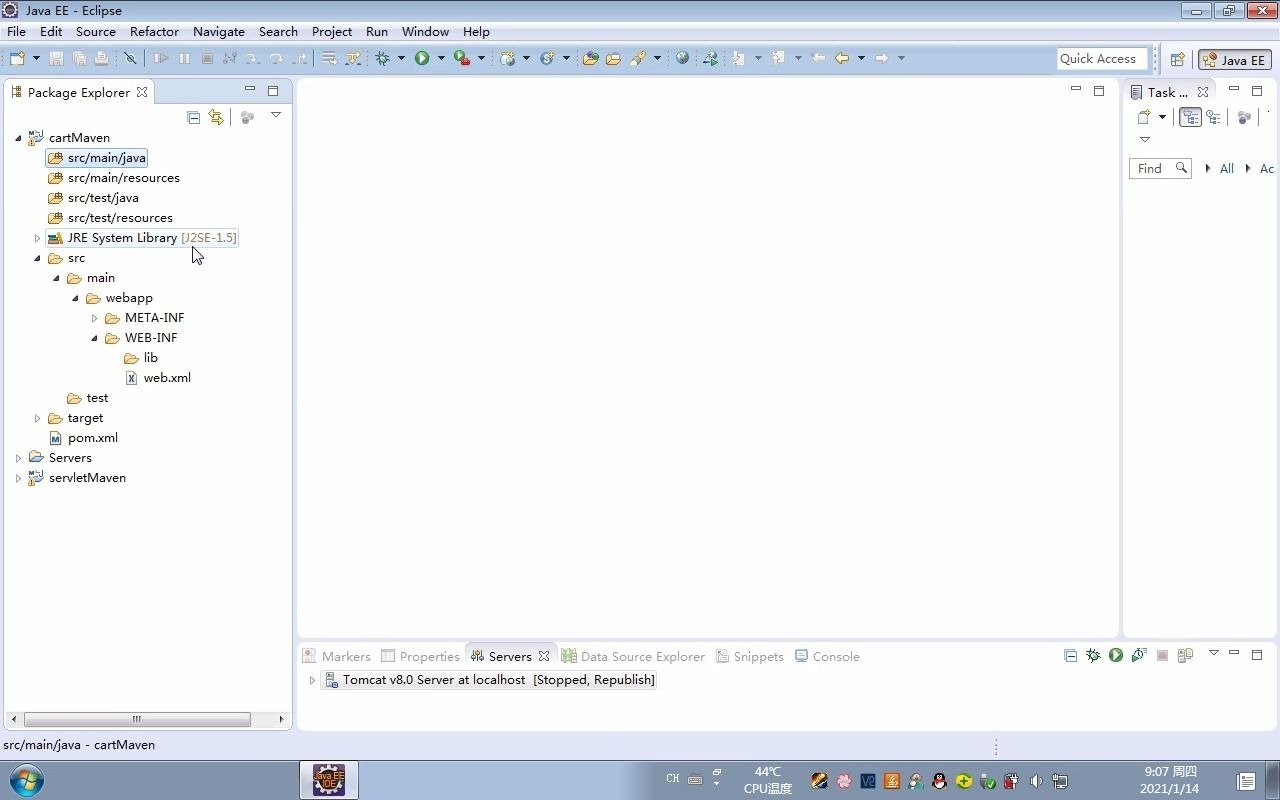Open the Navigate menu
The image size is (1280, 800).
[219, 31]
